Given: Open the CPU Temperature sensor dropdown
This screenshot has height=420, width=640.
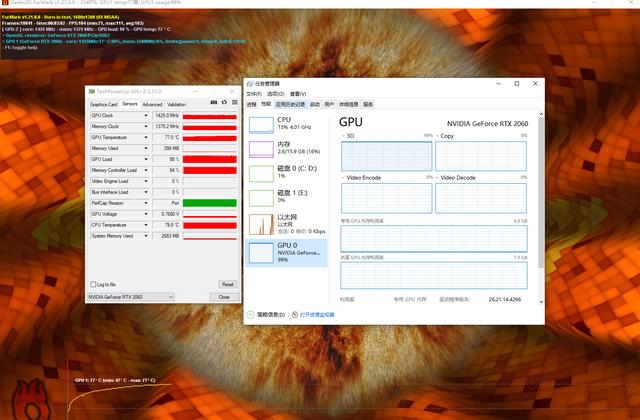Looking at the screenshot, I should (x=146, y=225).
